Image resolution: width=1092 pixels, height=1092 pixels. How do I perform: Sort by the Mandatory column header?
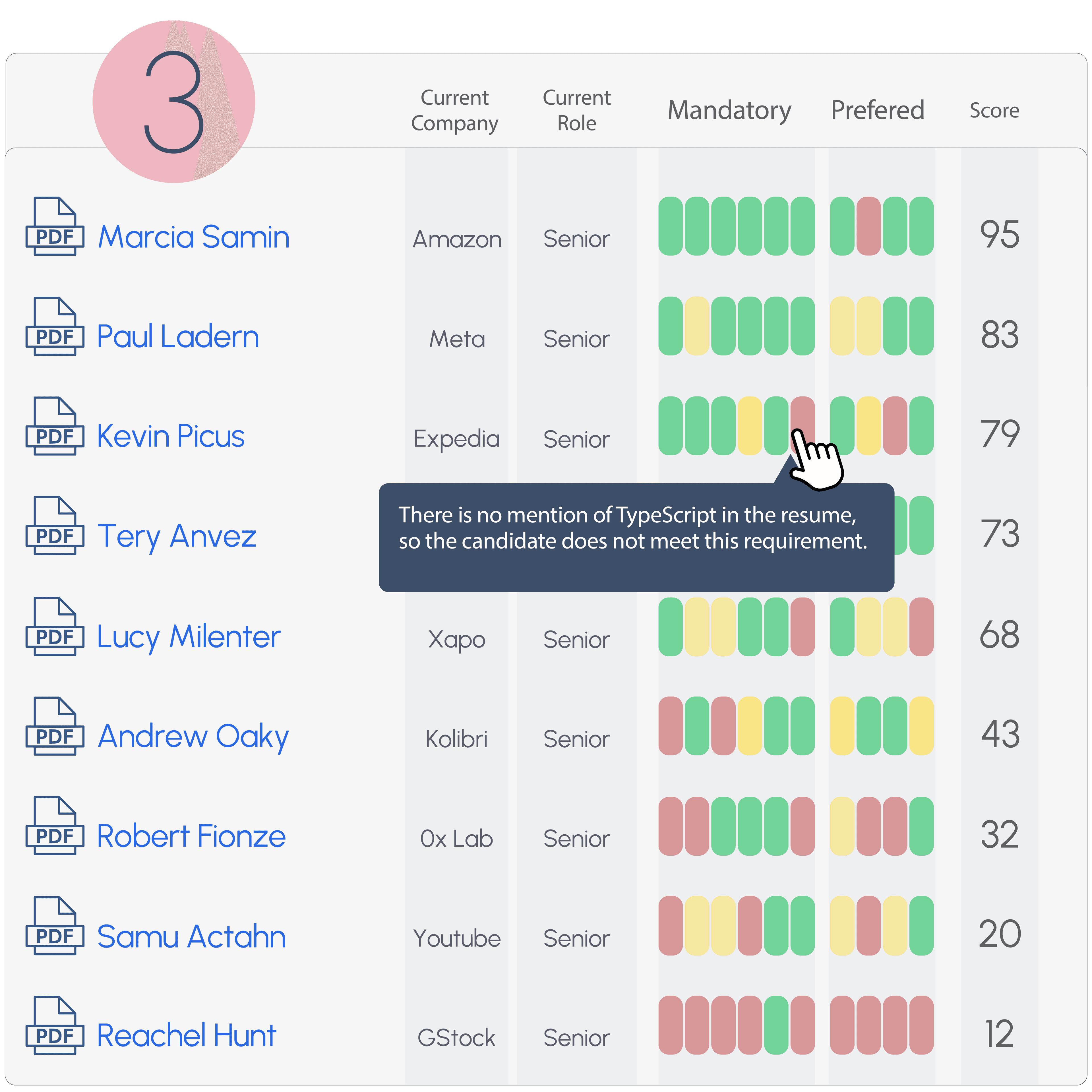pos(729,110)
